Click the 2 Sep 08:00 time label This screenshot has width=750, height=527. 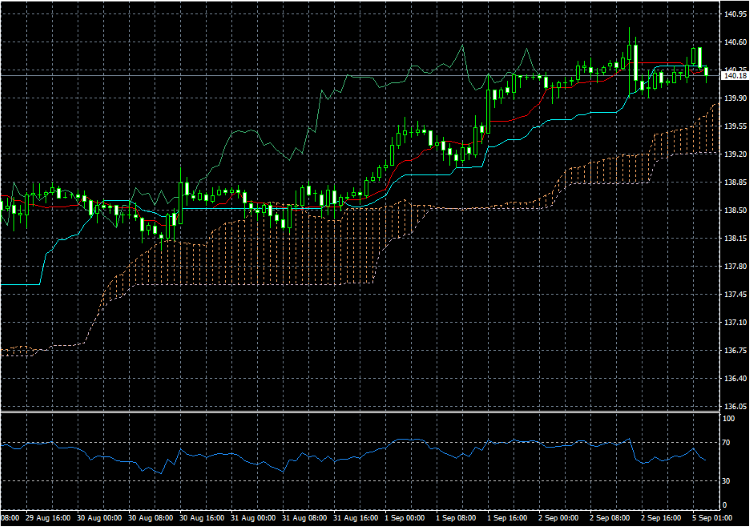pyautogui.click(x=609, y=518)
